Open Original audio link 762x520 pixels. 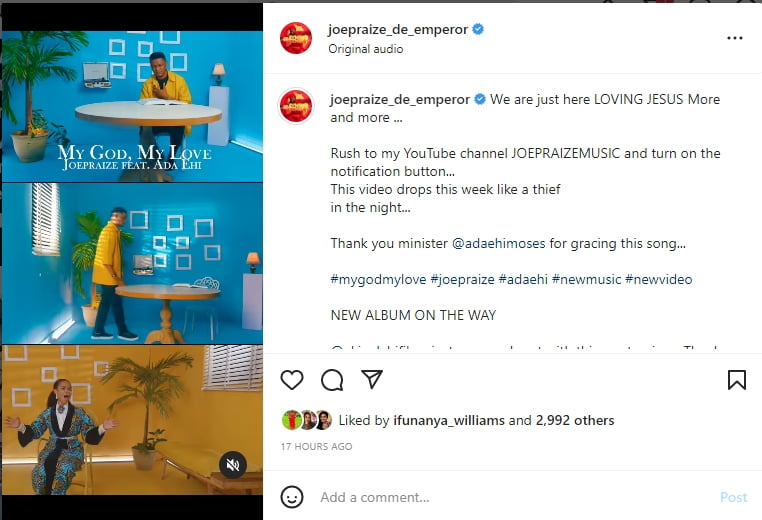(365, 49)
